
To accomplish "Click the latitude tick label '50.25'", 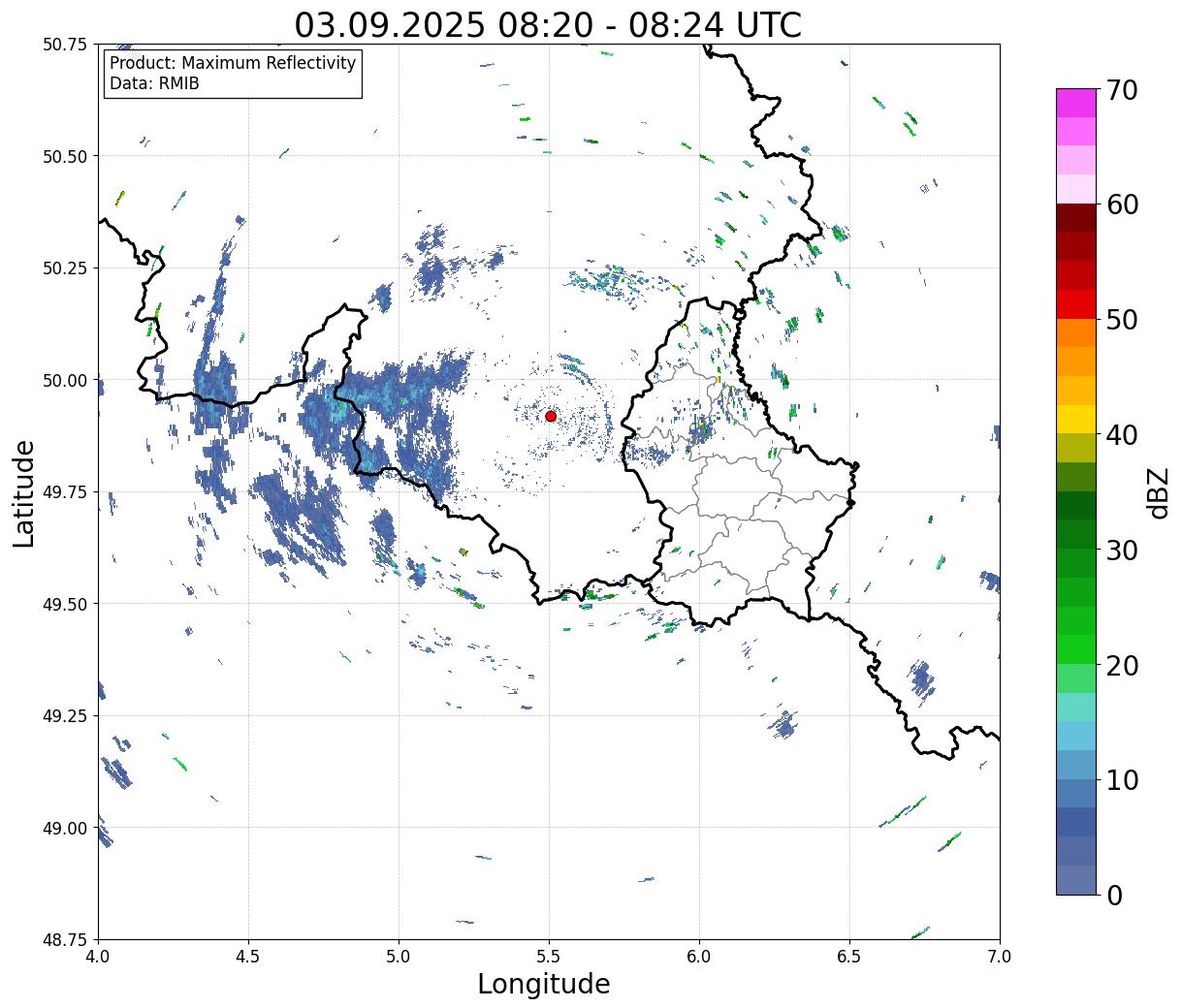I will click(x=65, y=268).
